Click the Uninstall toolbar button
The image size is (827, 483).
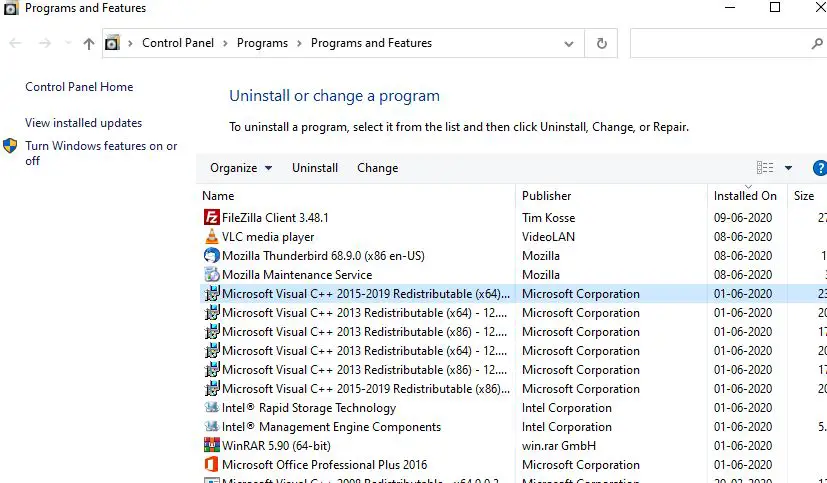click(x=315, y=168)
